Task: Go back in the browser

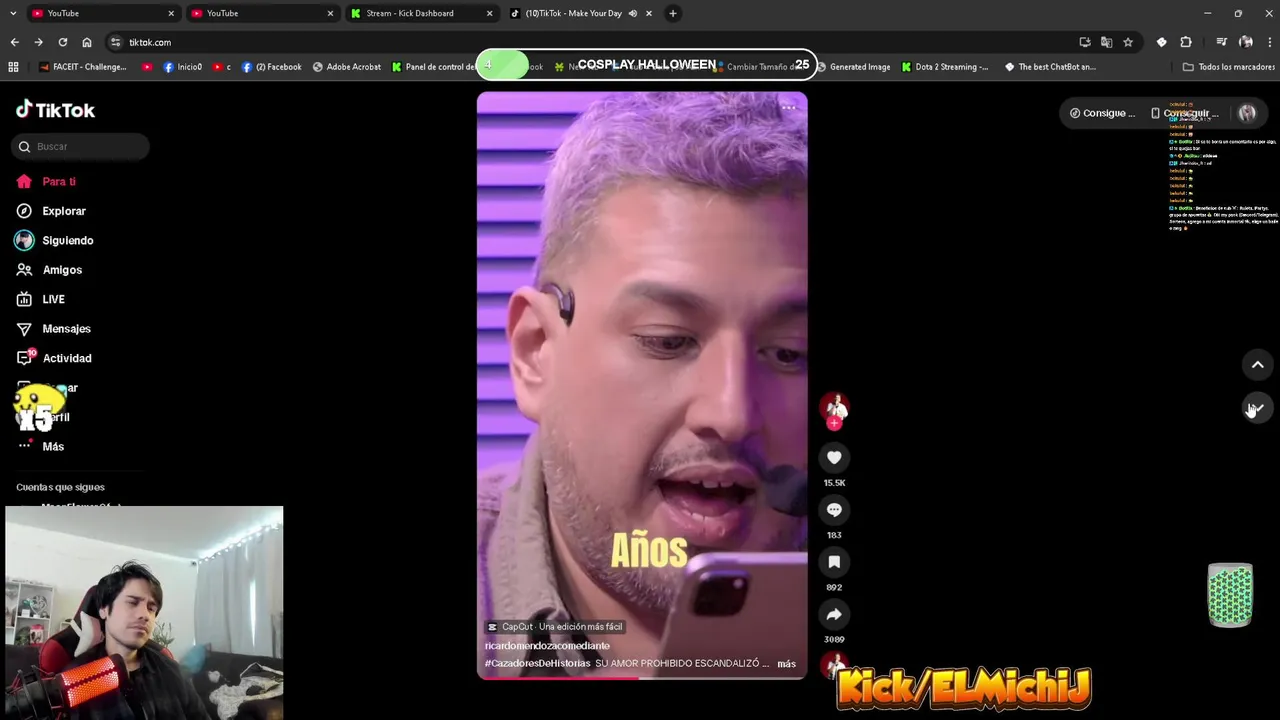Action: [14, 42]
